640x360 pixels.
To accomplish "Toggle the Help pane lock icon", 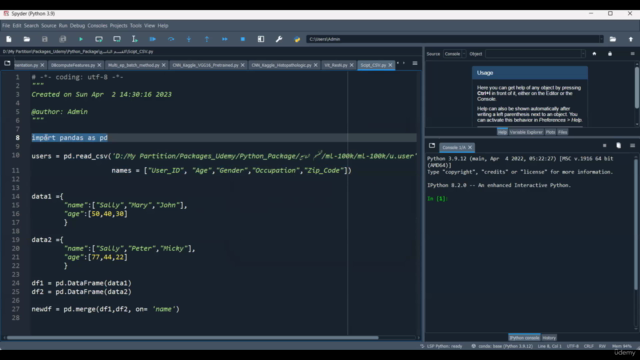I will [610, 54].
